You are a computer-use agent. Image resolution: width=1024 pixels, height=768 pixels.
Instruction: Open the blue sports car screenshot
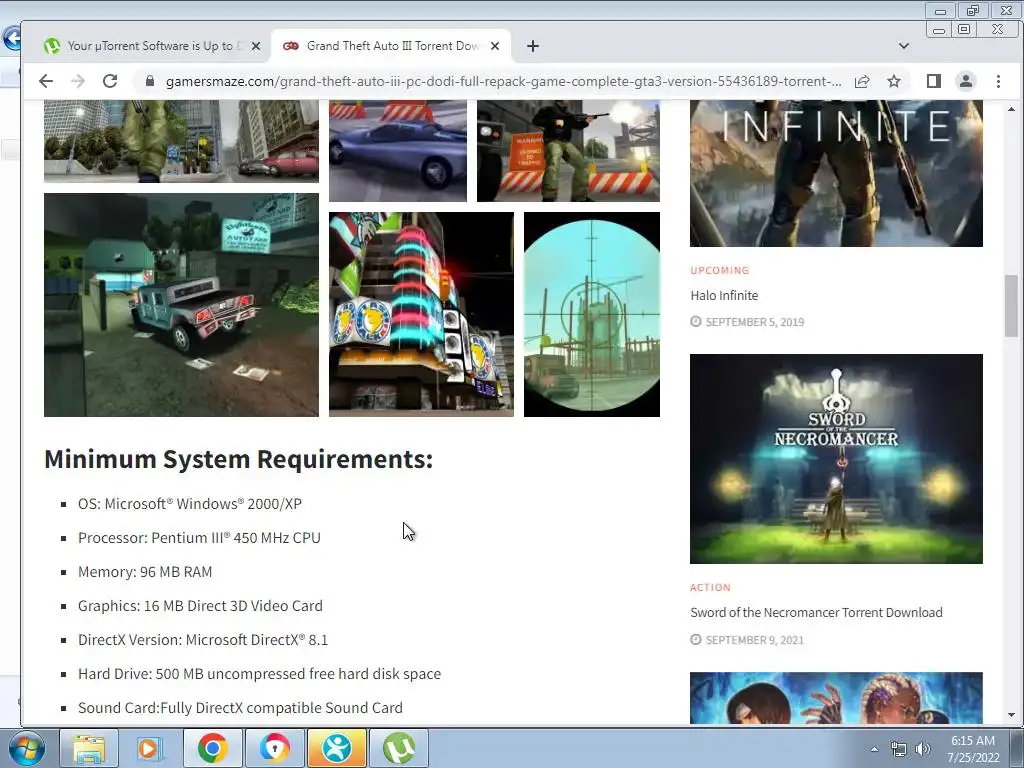coord(398,151)
